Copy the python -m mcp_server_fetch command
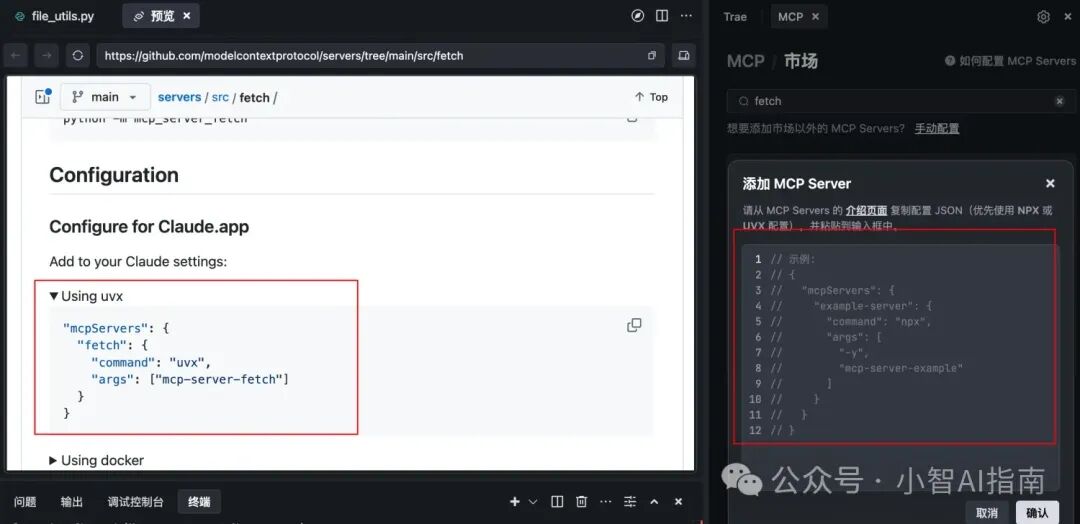 point(632,117)
